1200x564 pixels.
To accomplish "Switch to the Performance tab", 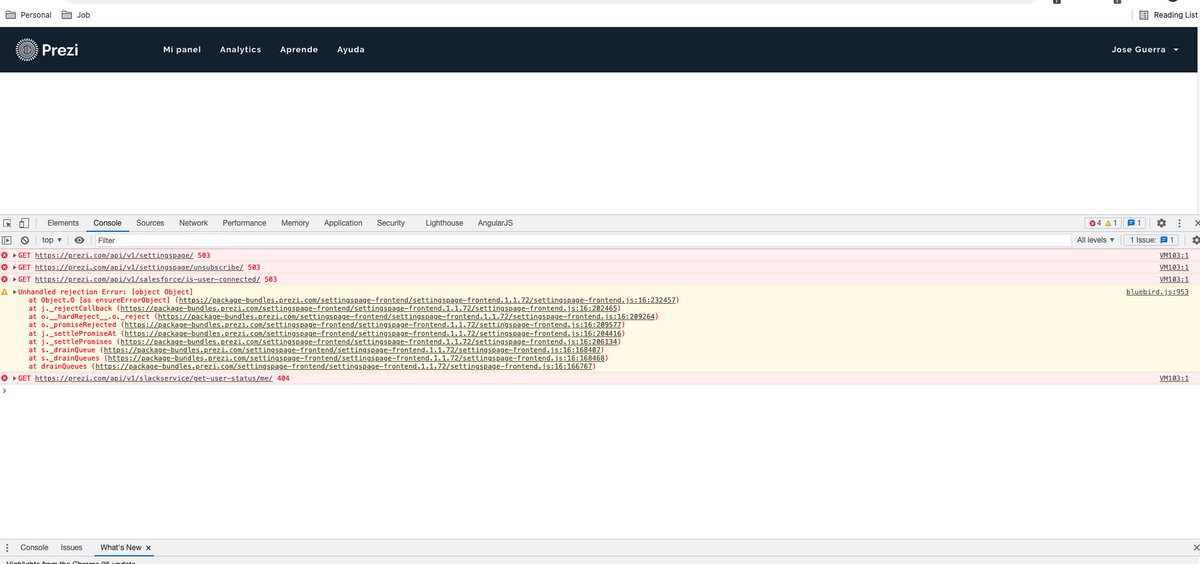I will (244, 223).
